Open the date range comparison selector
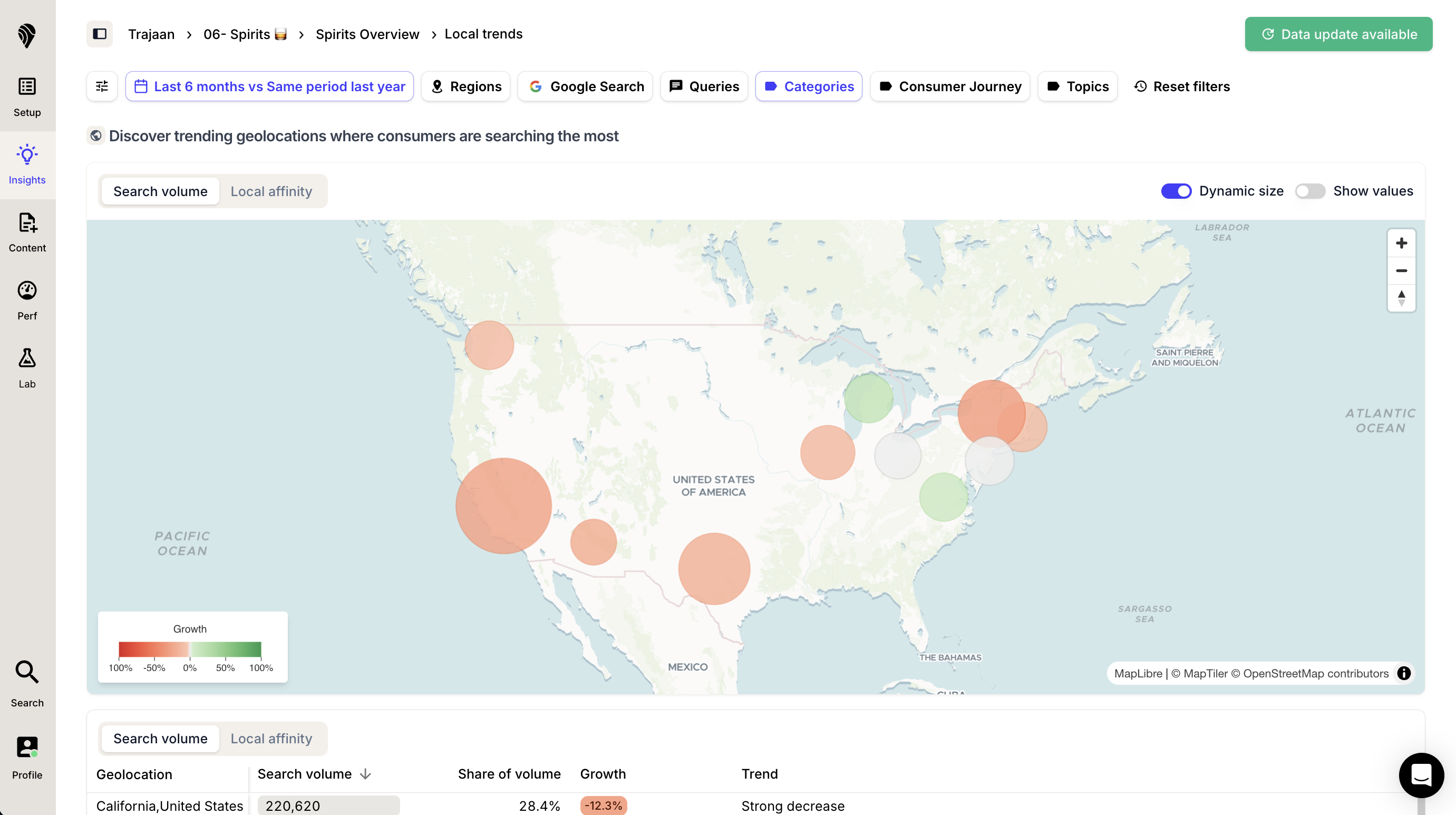 (x=269, y=86)
